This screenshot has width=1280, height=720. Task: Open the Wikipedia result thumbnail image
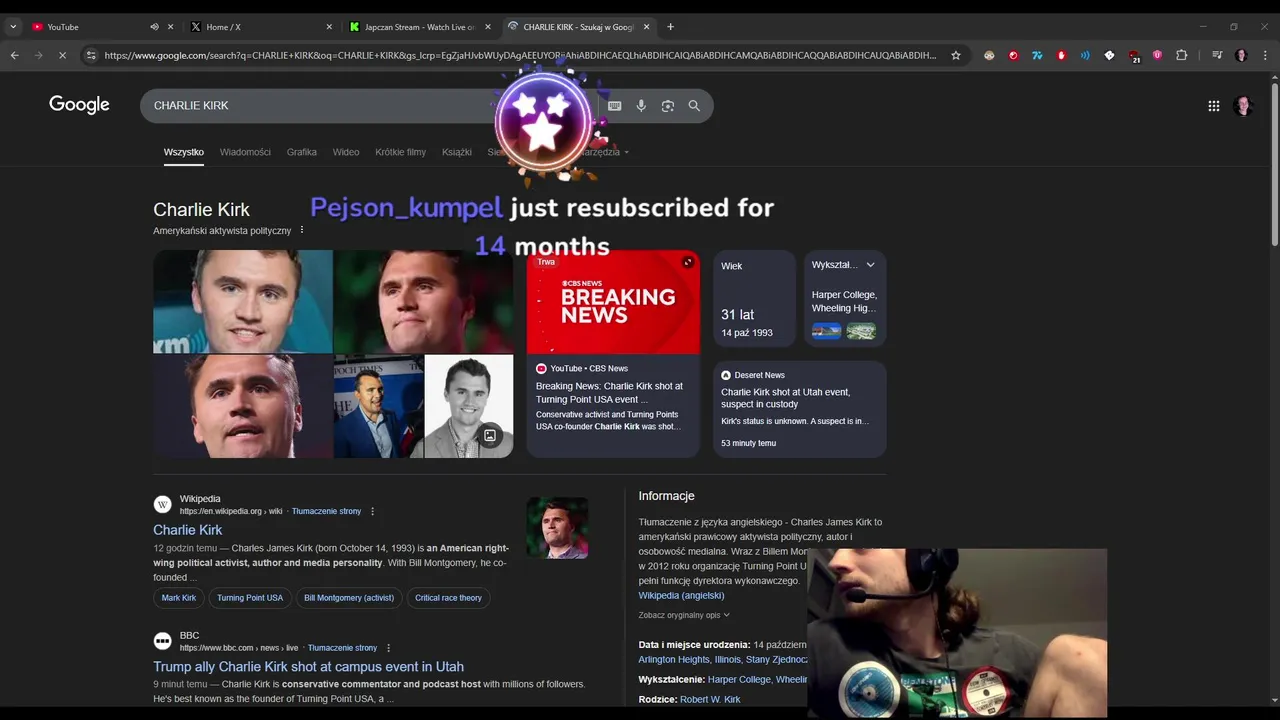[x=557, y=527]
